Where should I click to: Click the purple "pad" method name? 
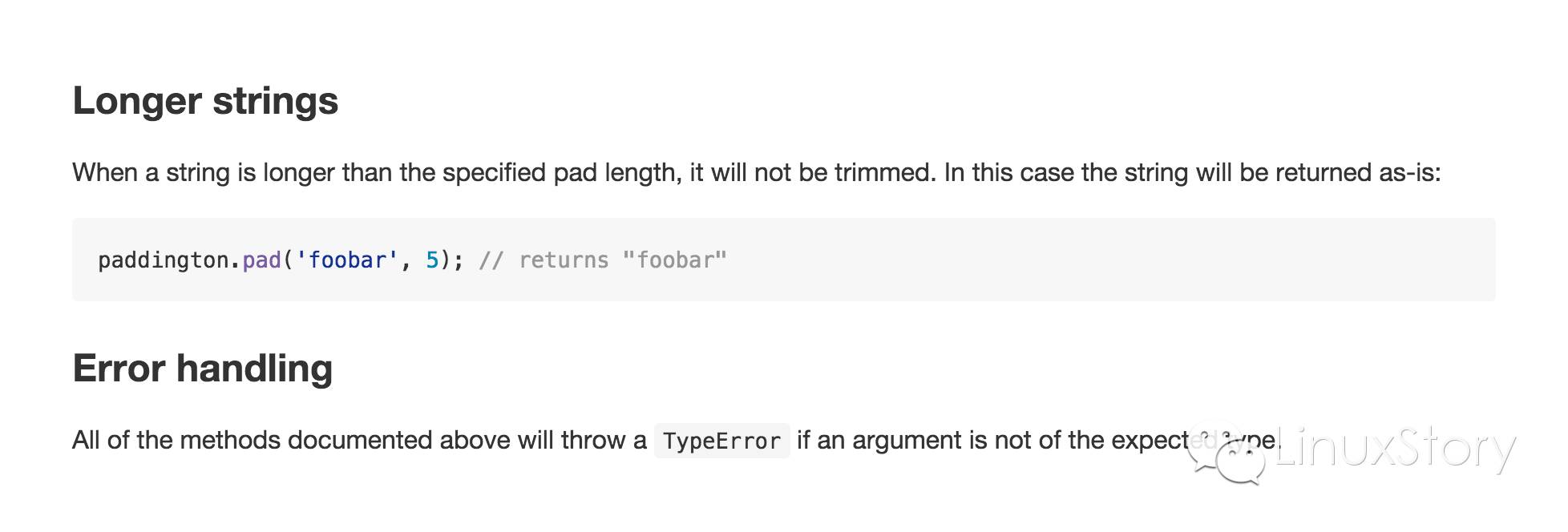tap(261, 260)
